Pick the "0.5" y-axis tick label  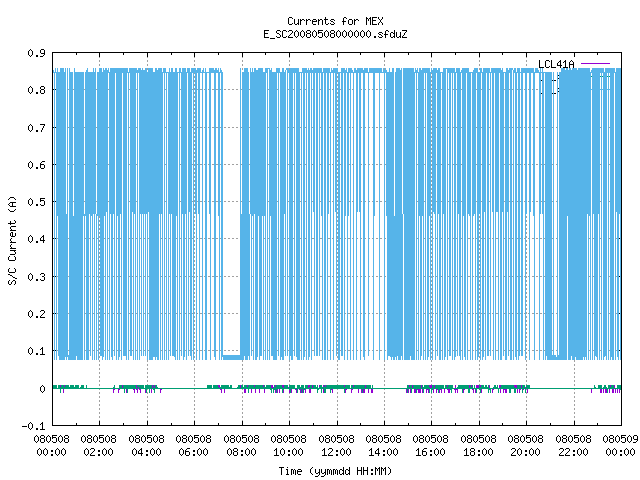pyautogui.click(x=37, y=202)
